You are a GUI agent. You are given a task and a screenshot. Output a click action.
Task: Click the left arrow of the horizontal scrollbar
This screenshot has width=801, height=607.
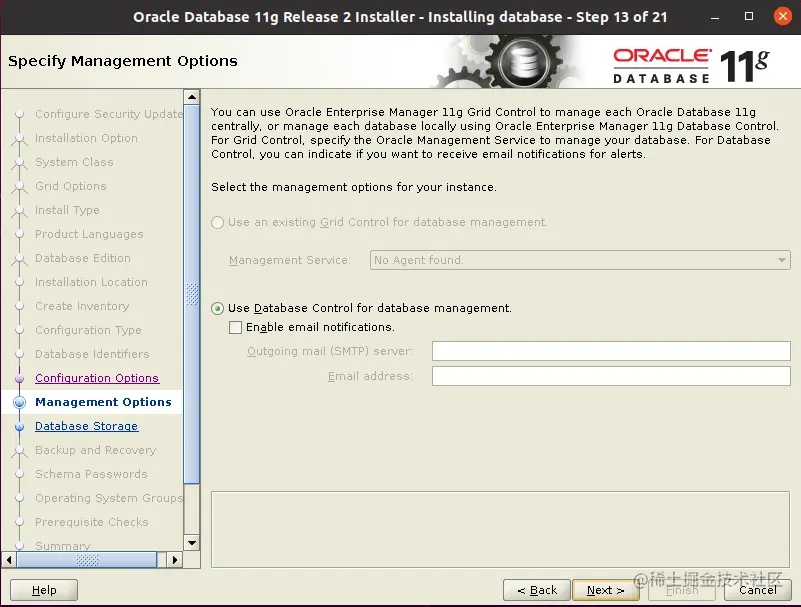click(x=9, y=560)
